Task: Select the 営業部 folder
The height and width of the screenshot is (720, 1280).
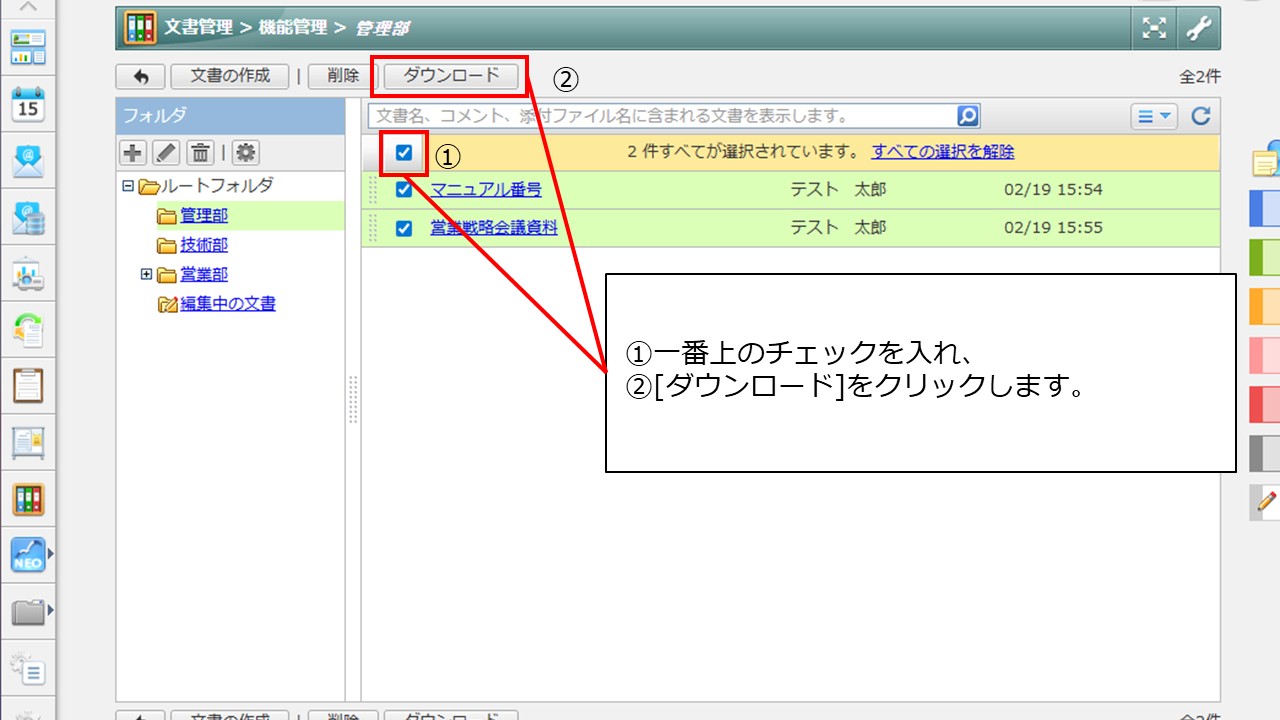Action: 204,274
